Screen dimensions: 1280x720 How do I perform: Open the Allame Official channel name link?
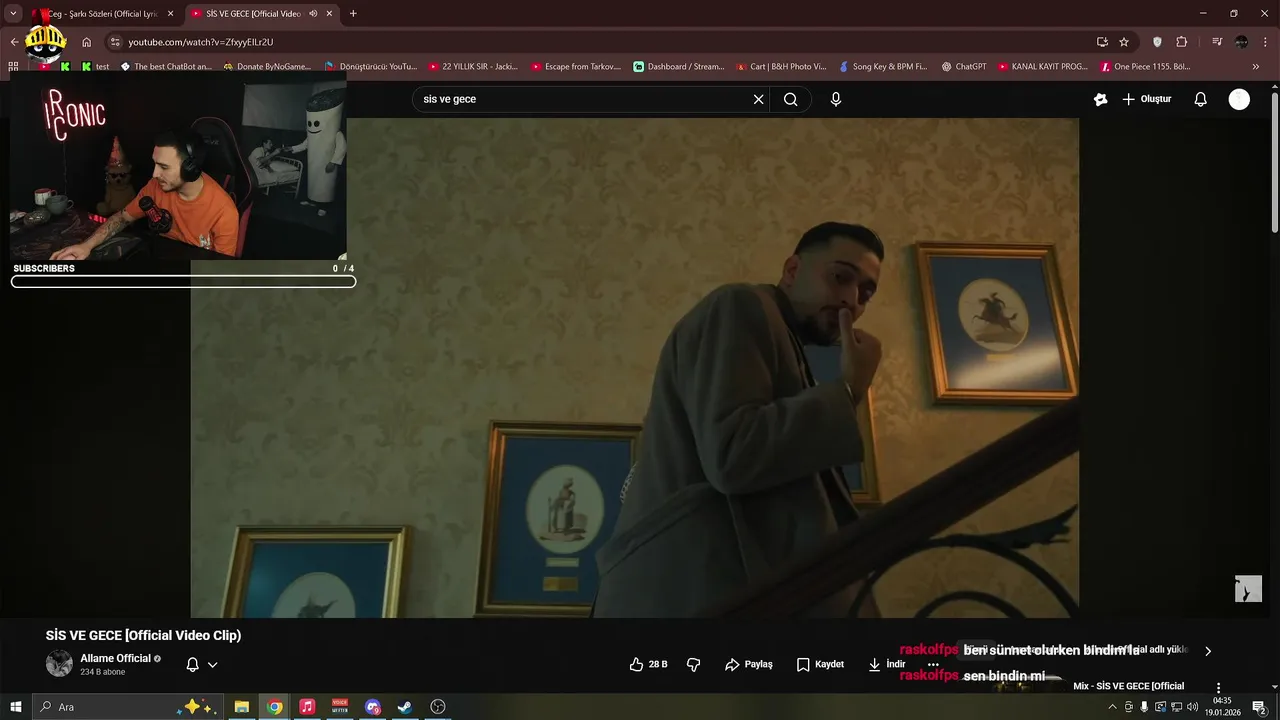[x=115, y=658]
